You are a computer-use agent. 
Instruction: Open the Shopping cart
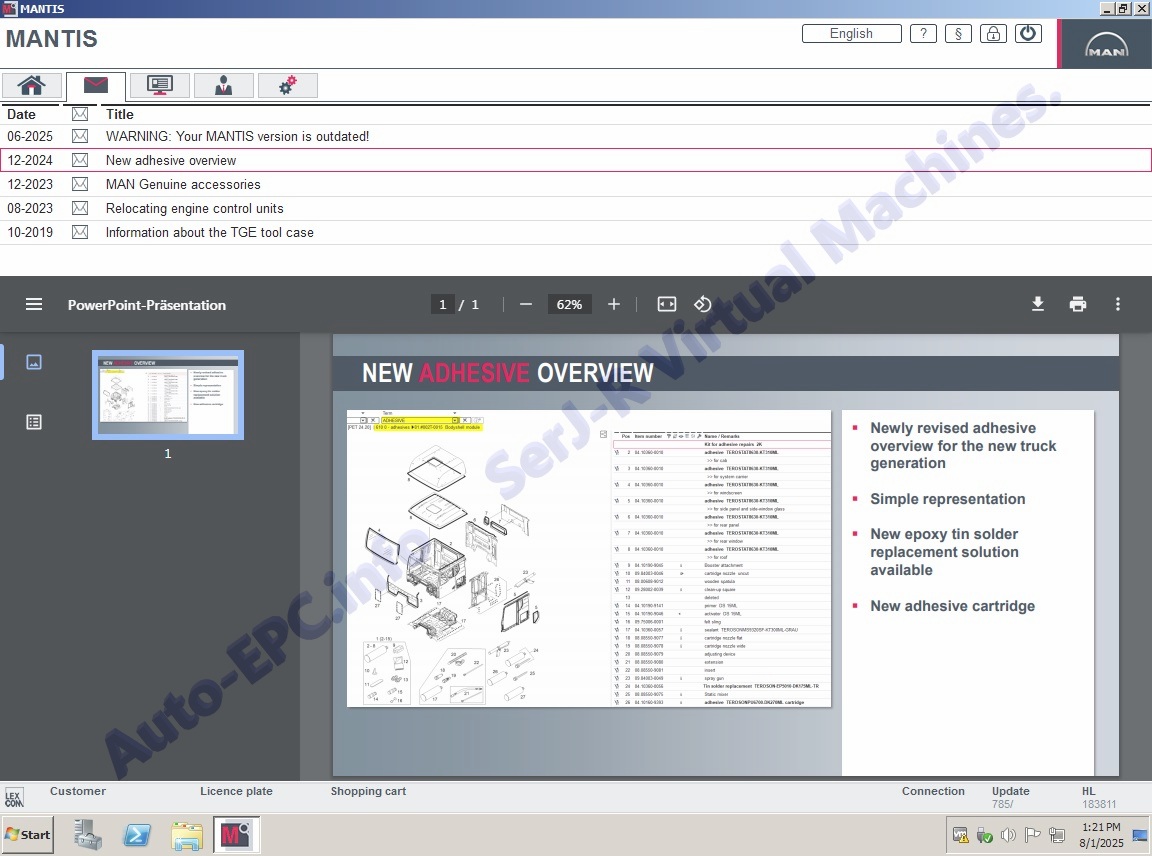368,791
